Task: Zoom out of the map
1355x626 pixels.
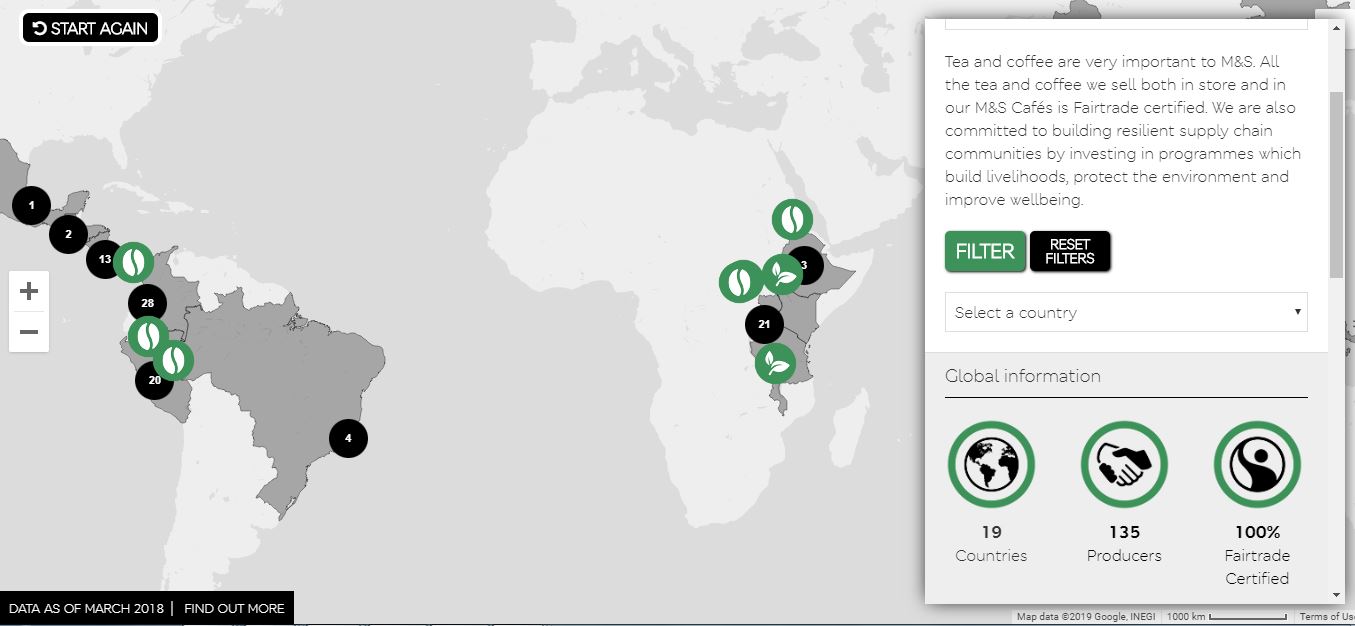Action: pyautogui.click(x=29, y=332)
